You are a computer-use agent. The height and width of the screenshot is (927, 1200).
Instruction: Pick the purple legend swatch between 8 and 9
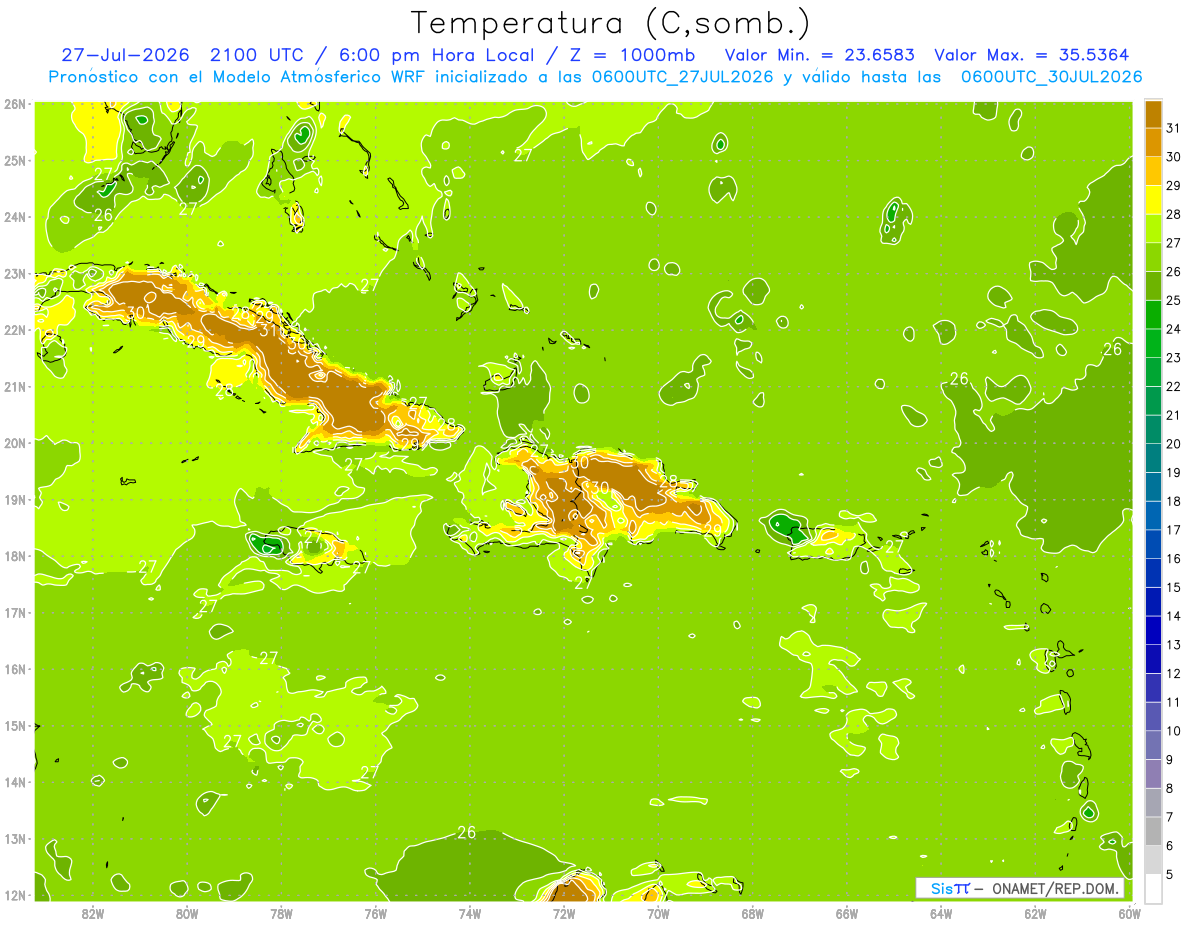tap(1153, 773)
